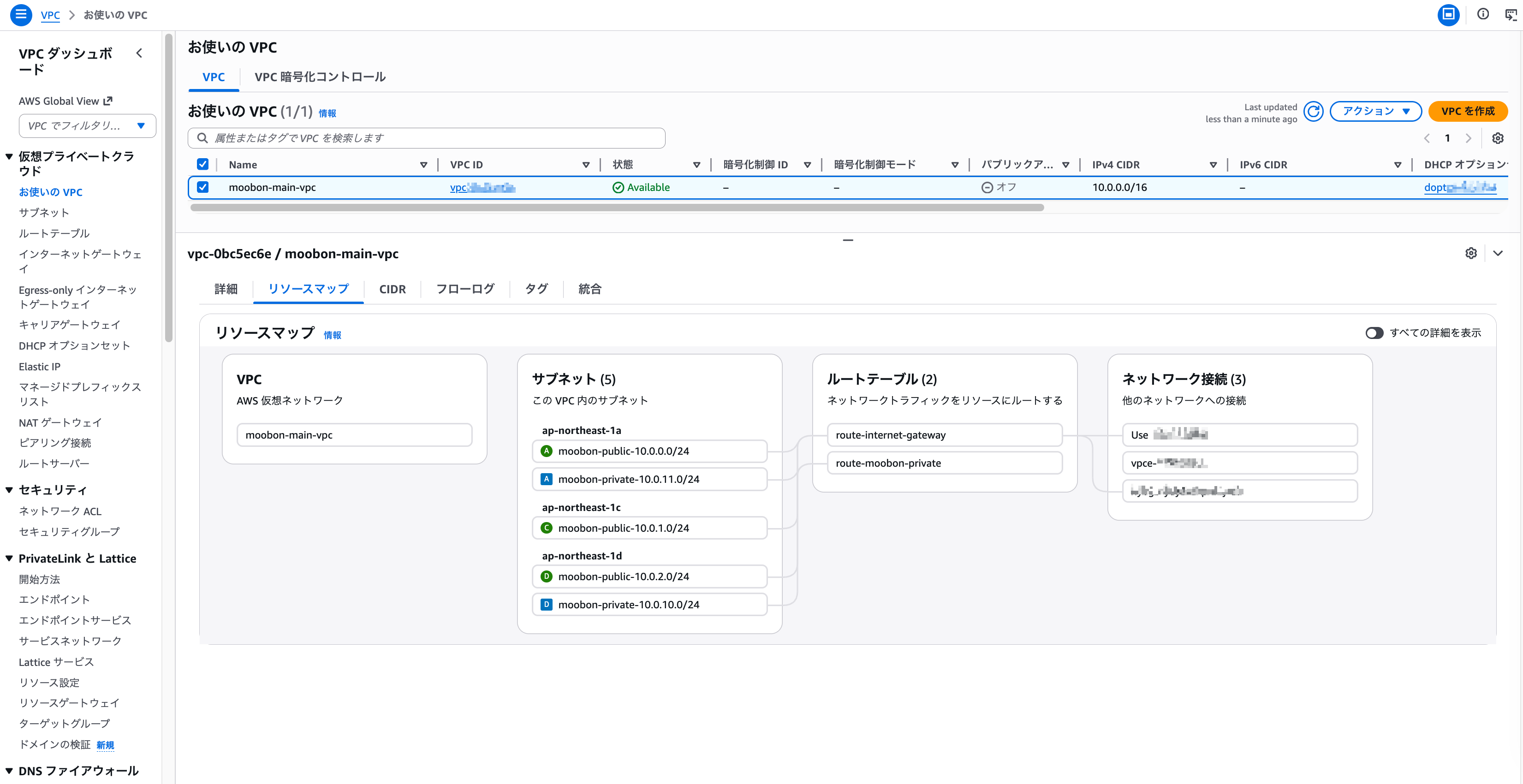
Task: Open table preferences gear icon
Action: point(1498,138)
